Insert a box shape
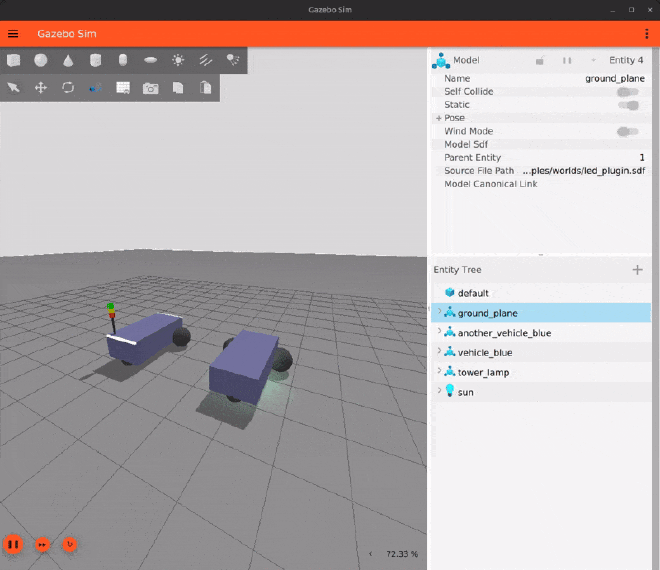The width and height of the screenshot is (660, 570). tap(14, 60)
